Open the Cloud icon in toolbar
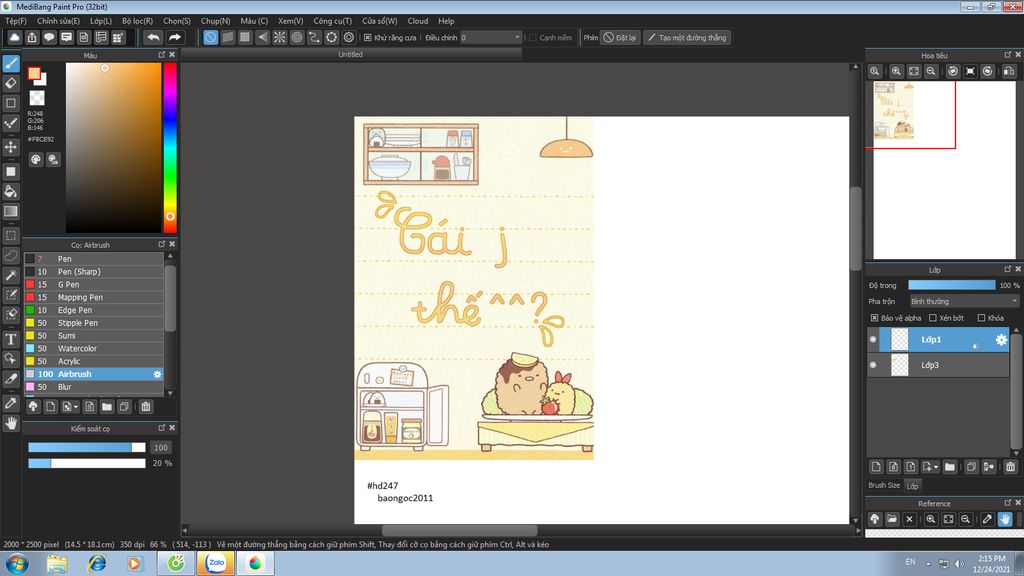 (x=14, y=37)
